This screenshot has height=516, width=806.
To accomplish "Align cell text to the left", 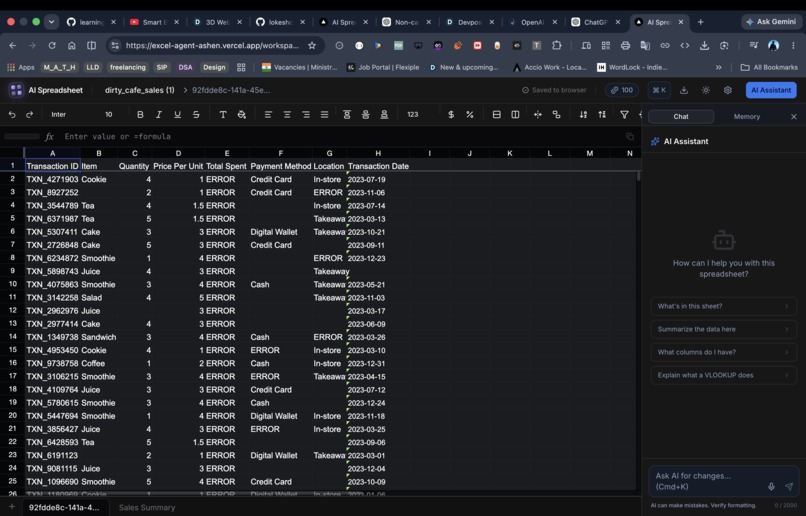I will coord(268,115).
